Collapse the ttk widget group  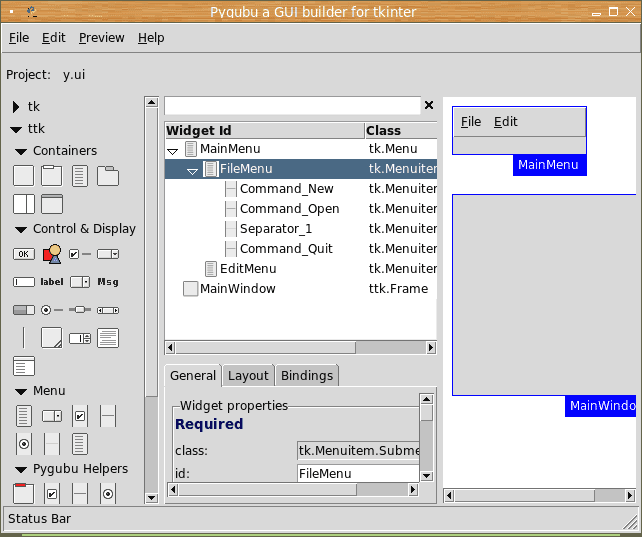pyautogui.click(x=16, y=130)
